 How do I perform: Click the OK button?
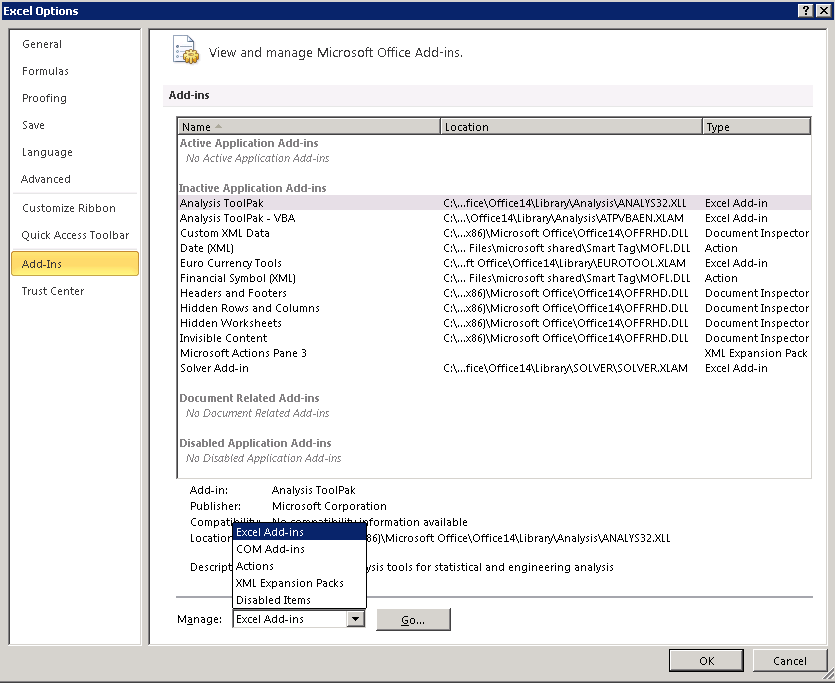[706, 660]
